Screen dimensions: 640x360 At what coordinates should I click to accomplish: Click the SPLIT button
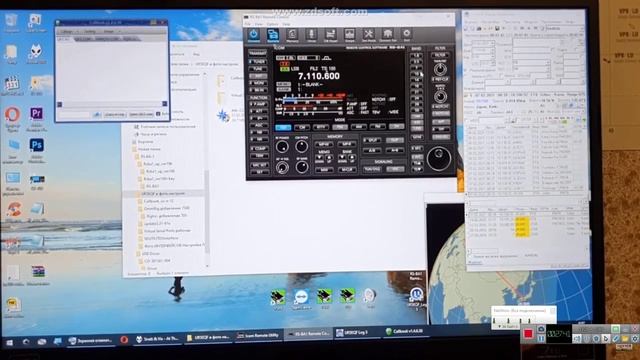[371, 140]
